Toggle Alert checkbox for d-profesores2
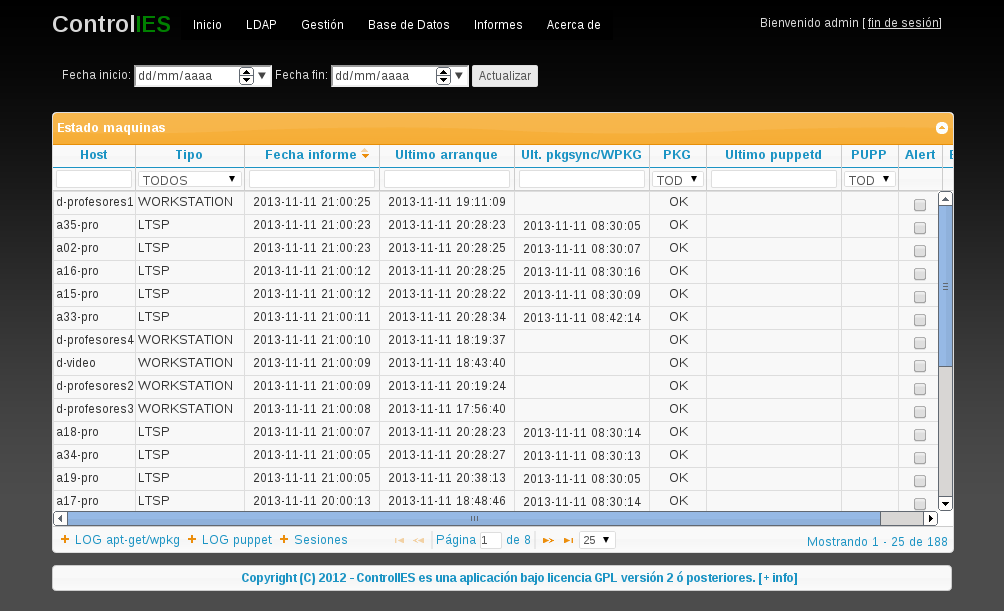This screenshot has height=611, width=1004. coord(920,389)
